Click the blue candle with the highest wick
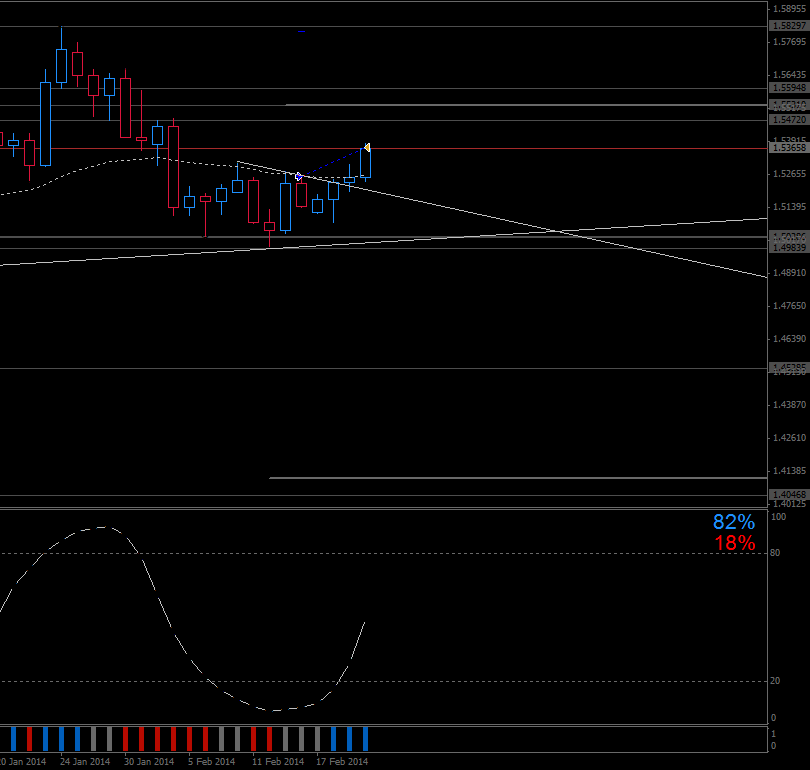This screenshot has height=770, width=810. pos(61,66)
